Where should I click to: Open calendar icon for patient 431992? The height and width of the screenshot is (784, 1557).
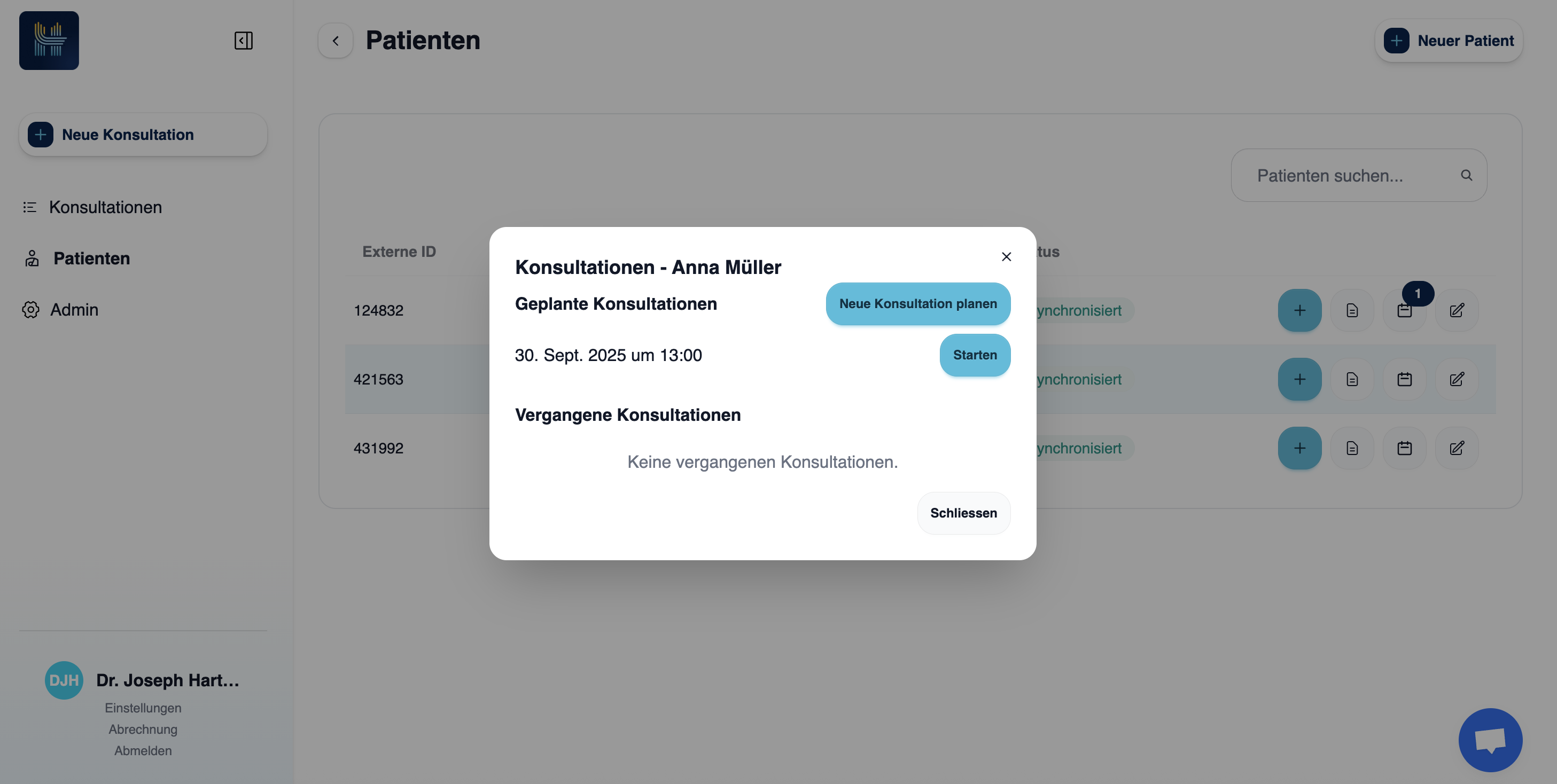coord(1404,448)
